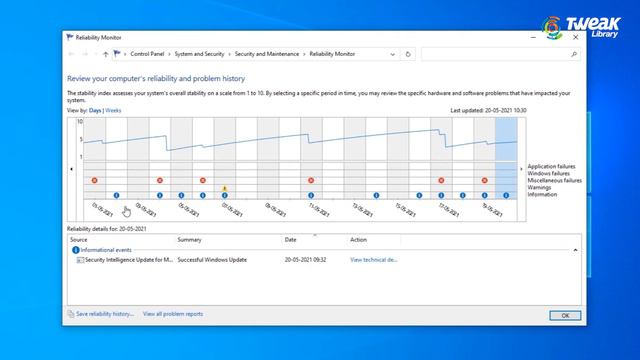Select the information icon in highlighted 20-05-2021 column

pos(506,196)
